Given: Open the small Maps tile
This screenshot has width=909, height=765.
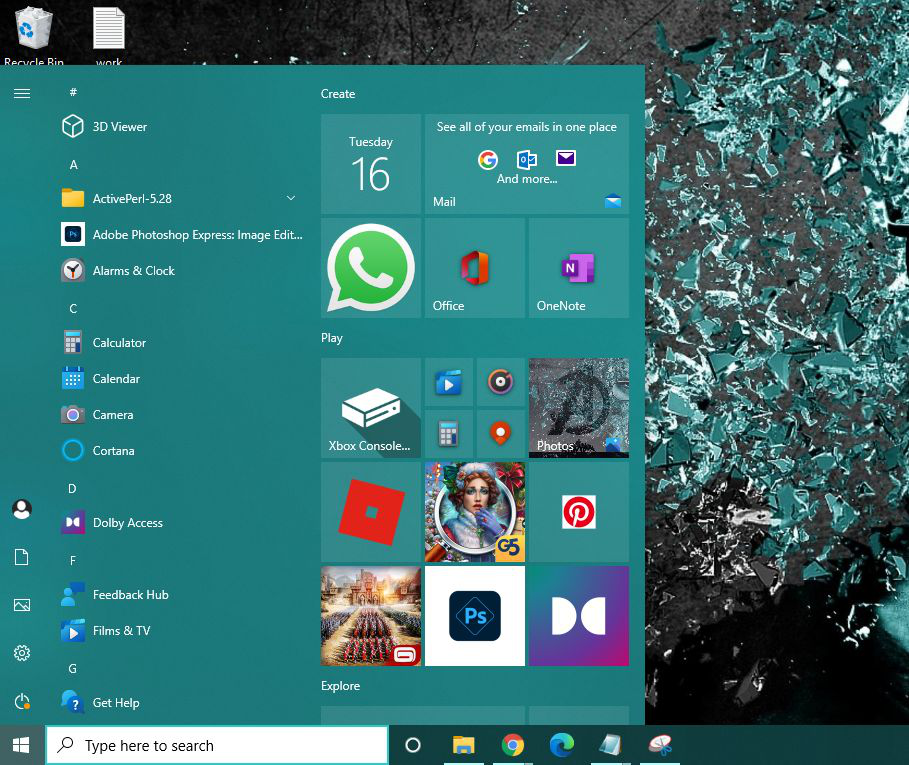Looking at the screenshot, I should pos(501,434).
